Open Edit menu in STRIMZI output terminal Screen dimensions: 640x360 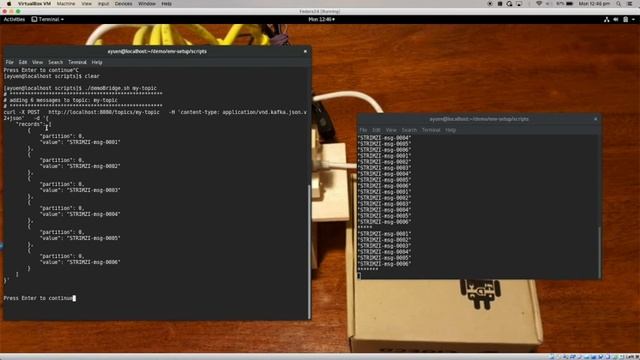pos(376,130)
